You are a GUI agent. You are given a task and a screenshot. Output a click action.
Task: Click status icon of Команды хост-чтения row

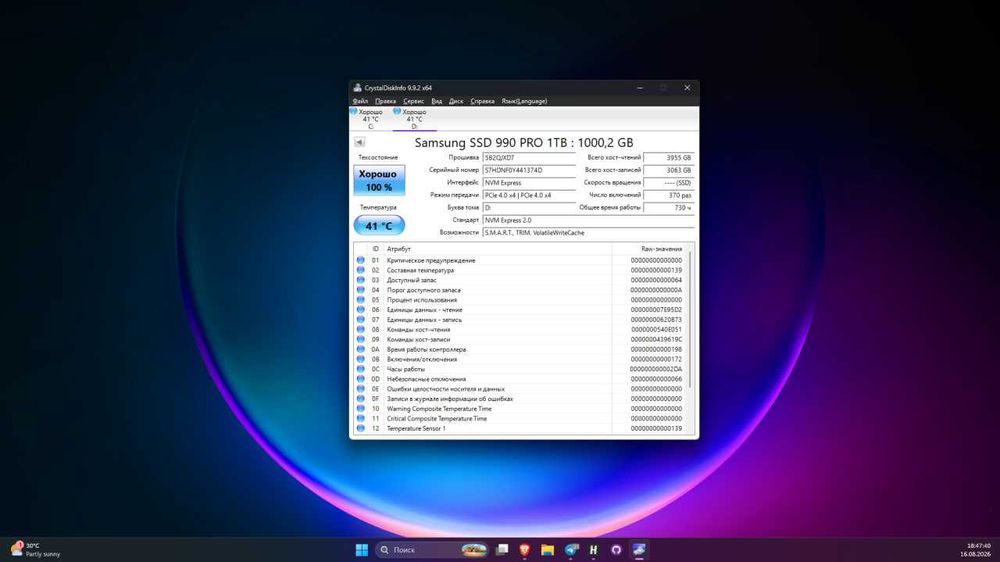[x=360, y=329]
